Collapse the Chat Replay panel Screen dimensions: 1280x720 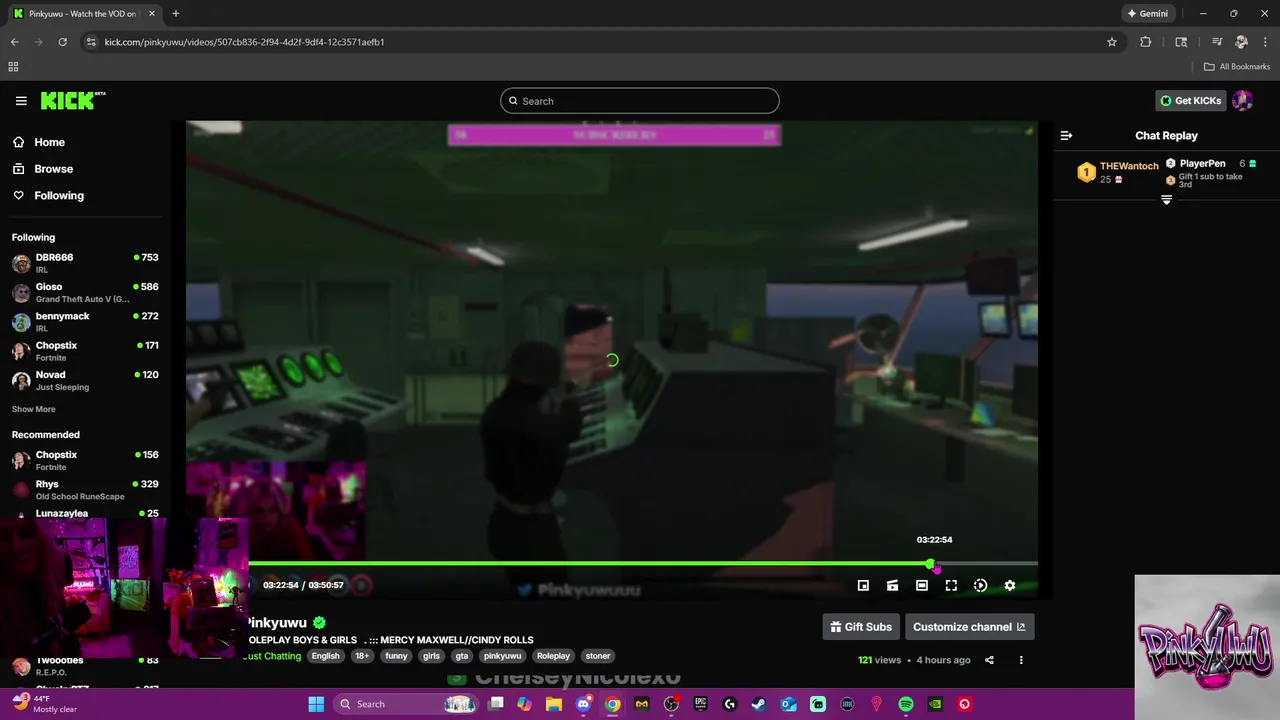[1066, 136]
